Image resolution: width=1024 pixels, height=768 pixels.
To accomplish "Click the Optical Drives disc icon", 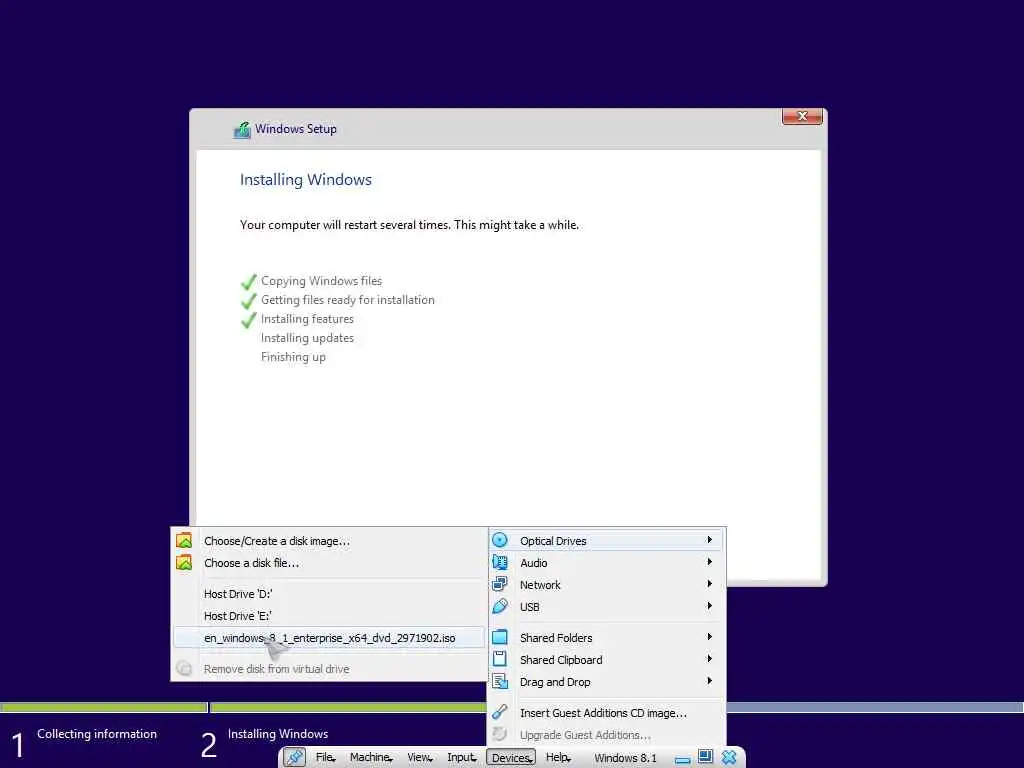I will point(500,540).
